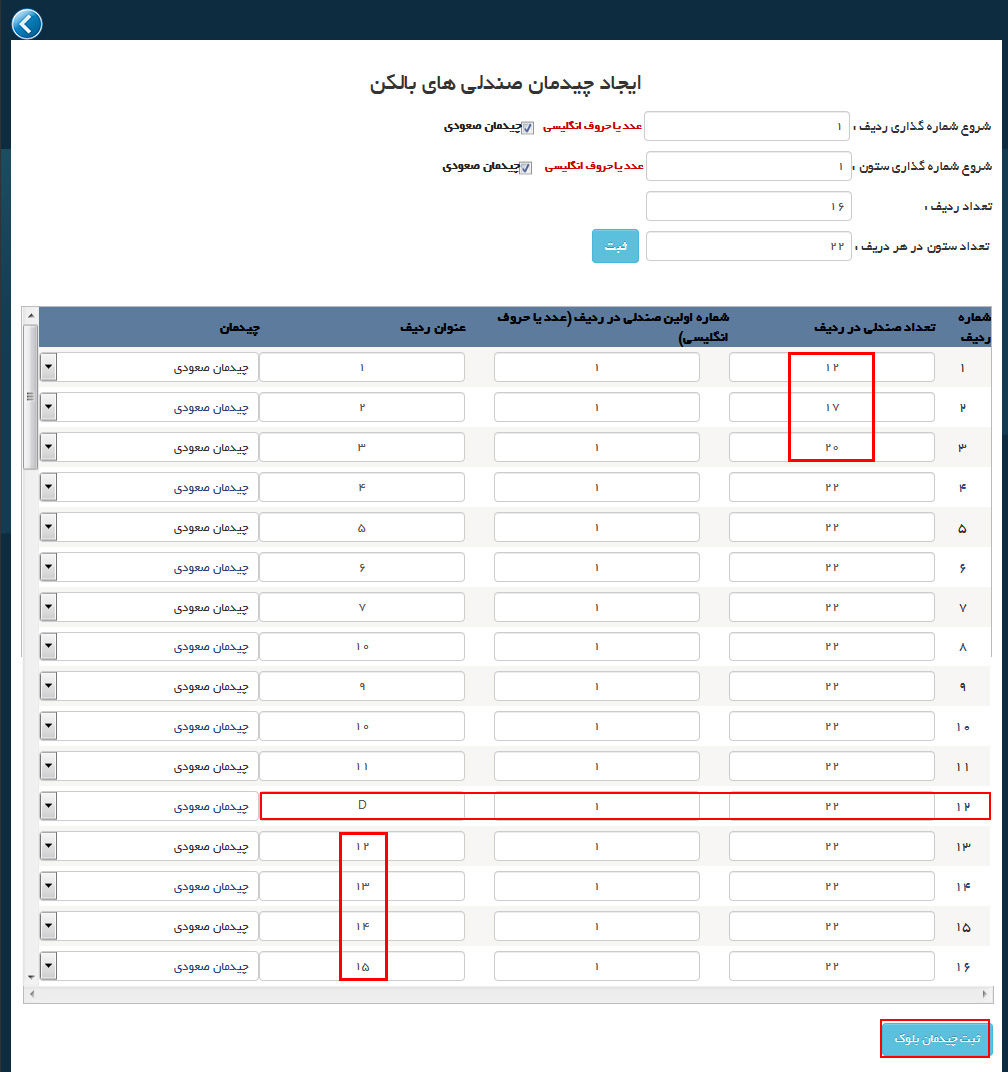This screenshot has height=1072, width=1008.
Task: Click the blue back arrow icon
Action: click(x=27, y=24)
